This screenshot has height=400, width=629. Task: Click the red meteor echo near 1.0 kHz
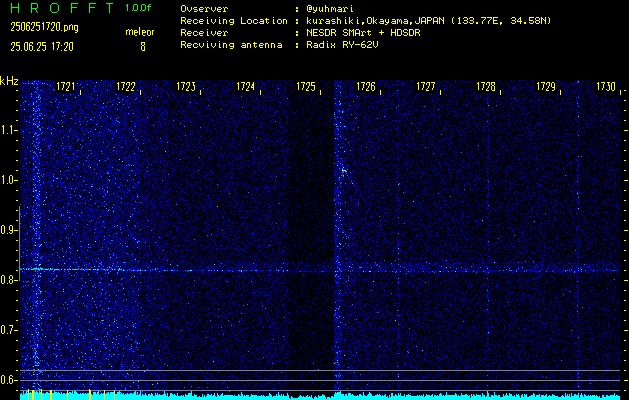point(344,171)
